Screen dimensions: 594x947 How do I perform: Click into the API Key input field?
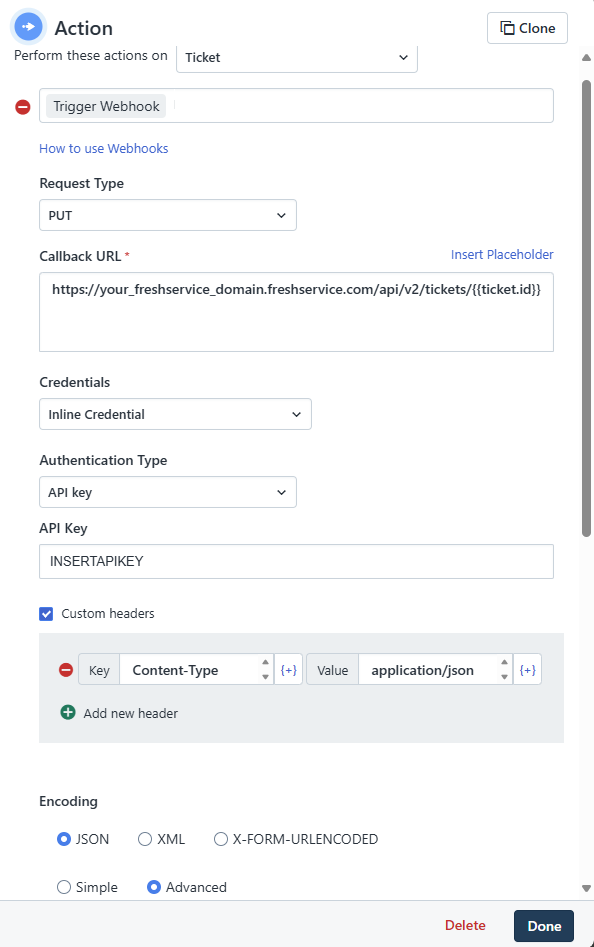point(296,562)
